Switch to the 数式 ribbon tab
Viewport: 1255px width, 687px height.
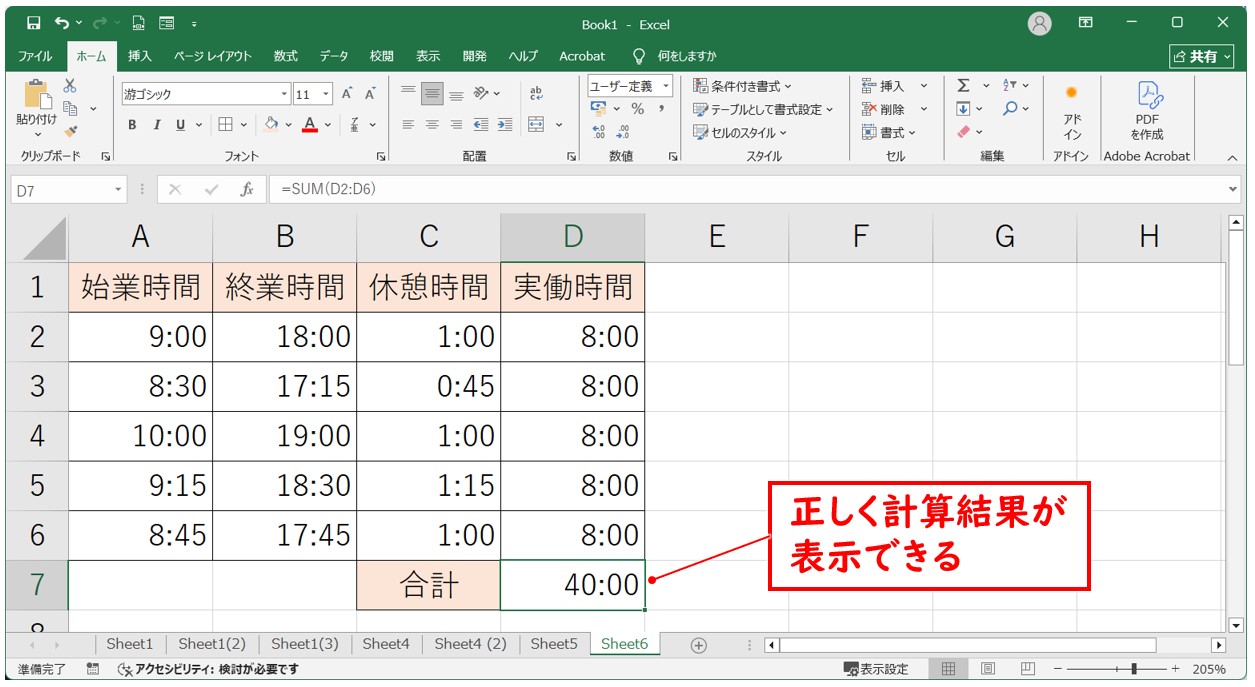(286, 56)
